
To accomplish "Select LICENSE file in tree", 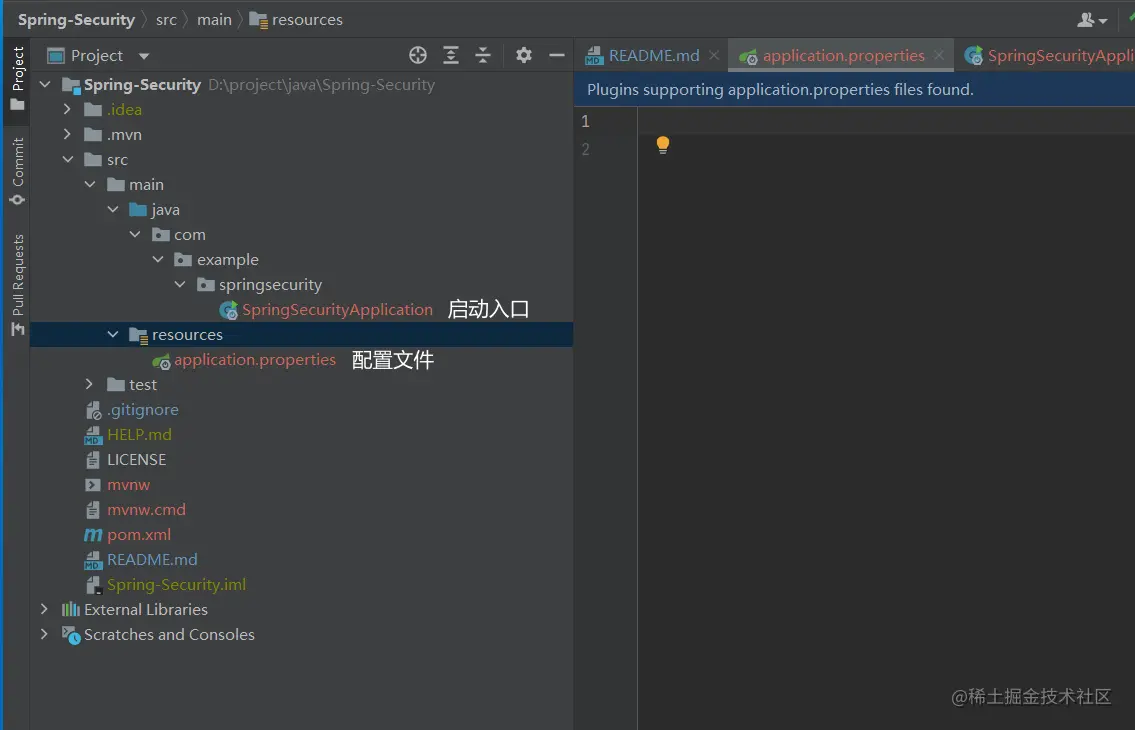I will (x=136, y=460).
